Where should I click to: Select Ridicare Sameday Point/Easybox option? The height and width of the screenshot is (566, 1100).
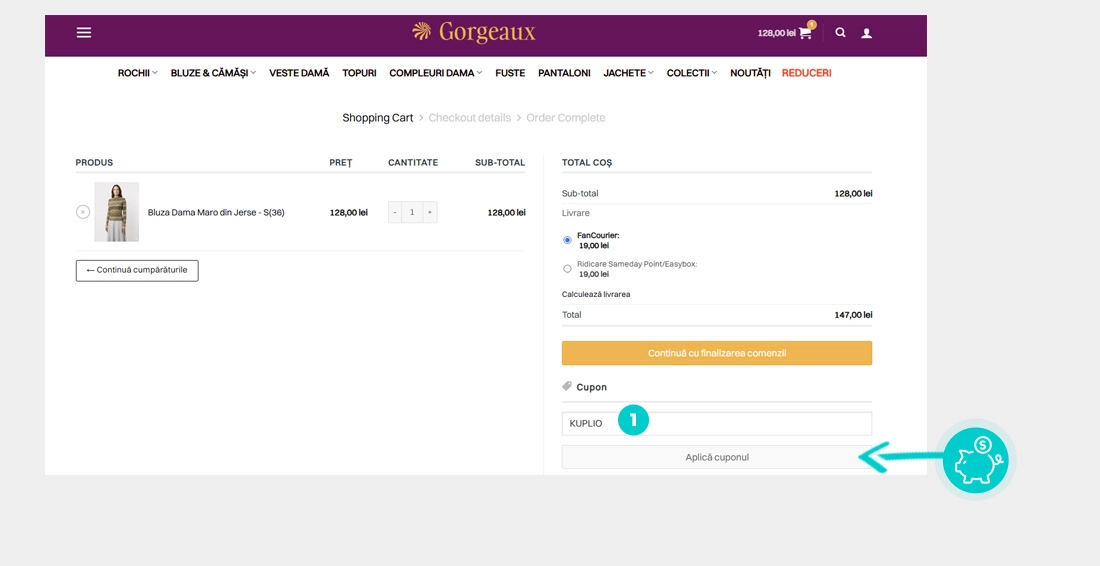pos(567,269)
